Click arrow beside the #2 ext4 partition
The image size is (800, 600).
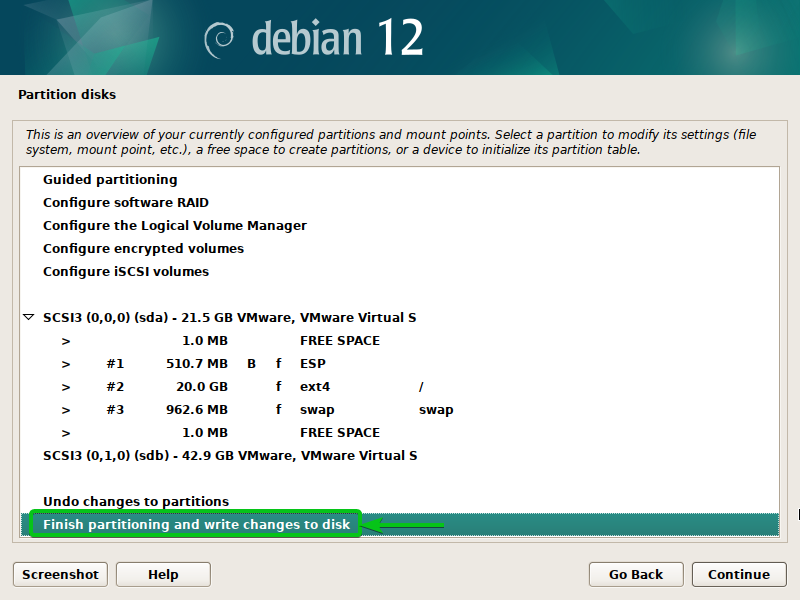pos(66,387)
